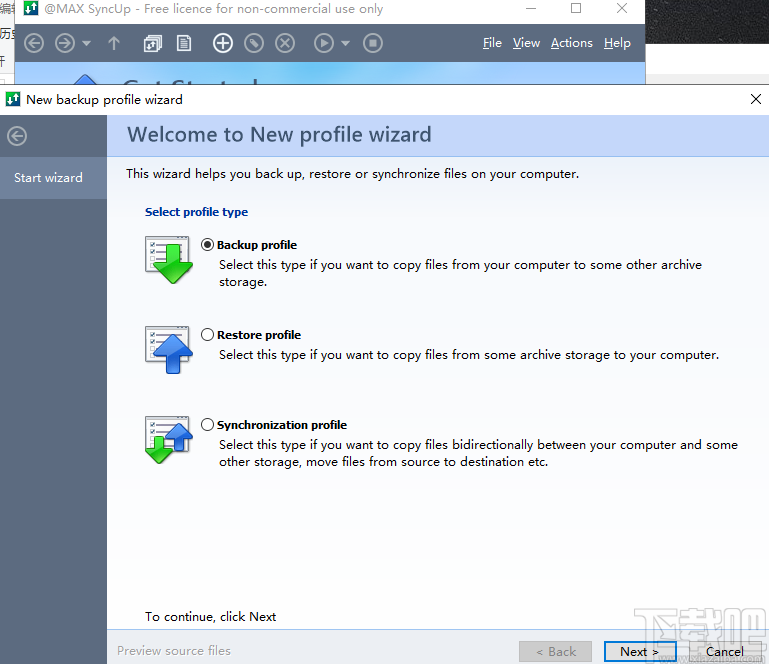Open the forward history dropdown arrow
This screenshot has width=769, height=664.
[87, 43]
